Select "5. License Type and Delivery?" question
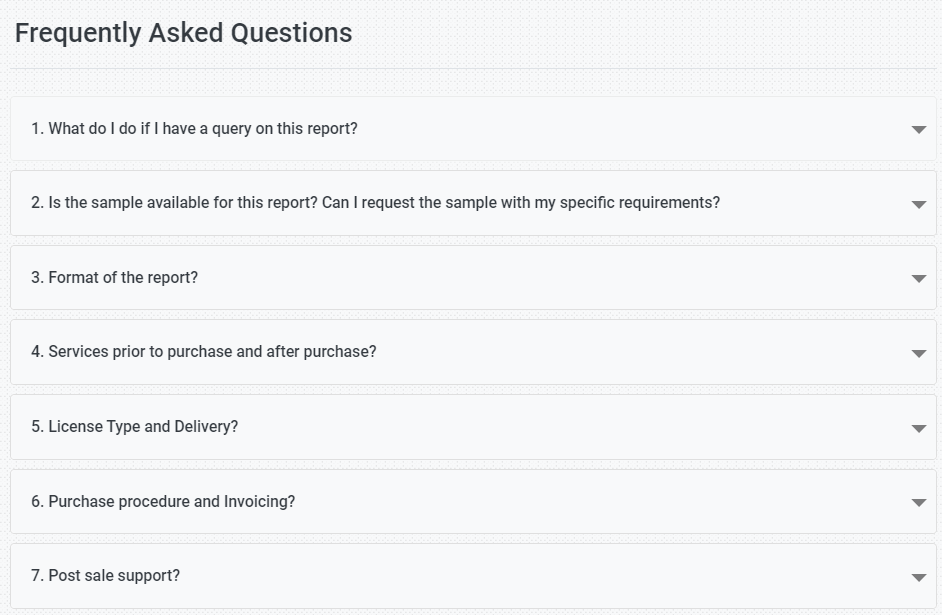Image resolution: width=942 pixels, height=615 pixels. tap(134, 427)
